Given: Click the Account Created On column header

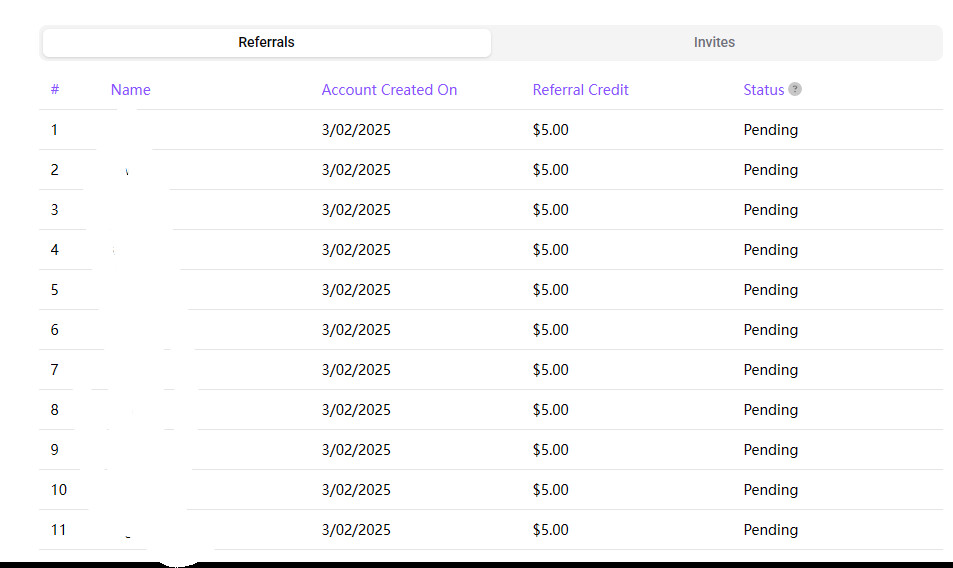Looking at the screenshot, I should coord(389,90).
